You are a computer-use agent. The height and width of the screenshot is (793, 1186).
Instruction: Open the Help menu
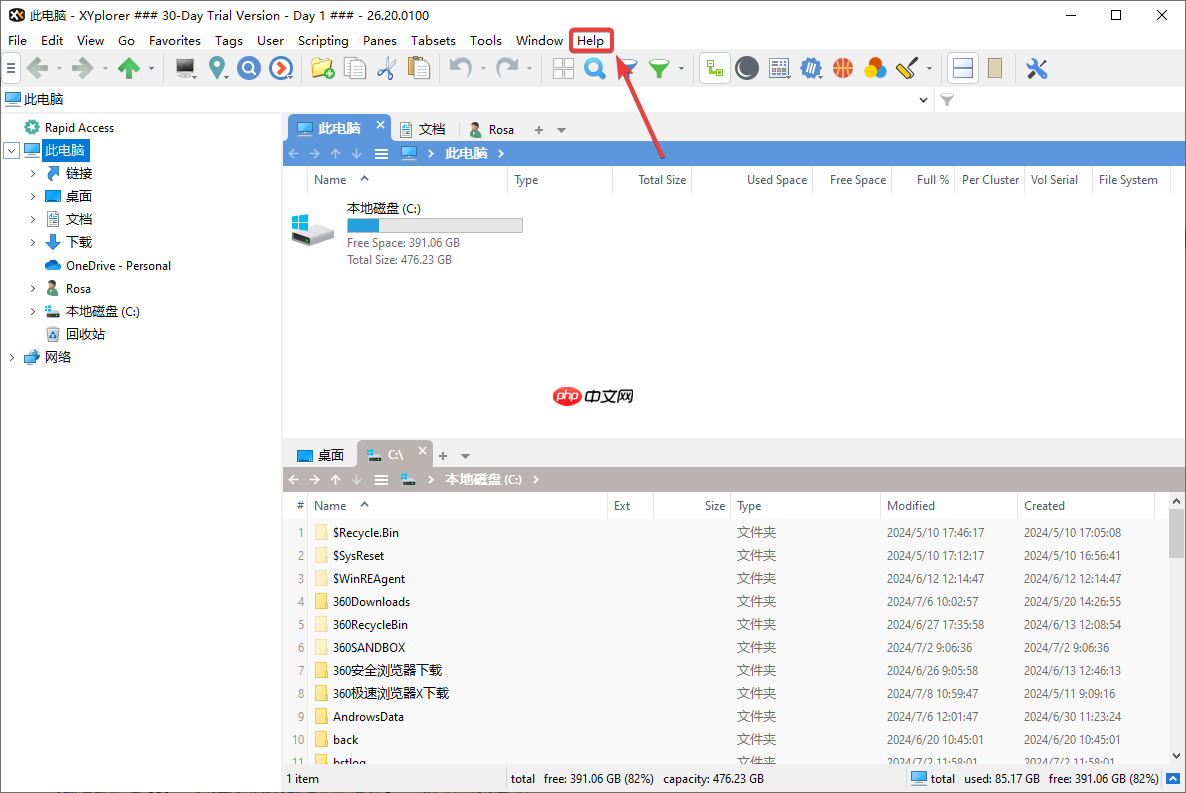pyautogui.click(x=590, y=40)
